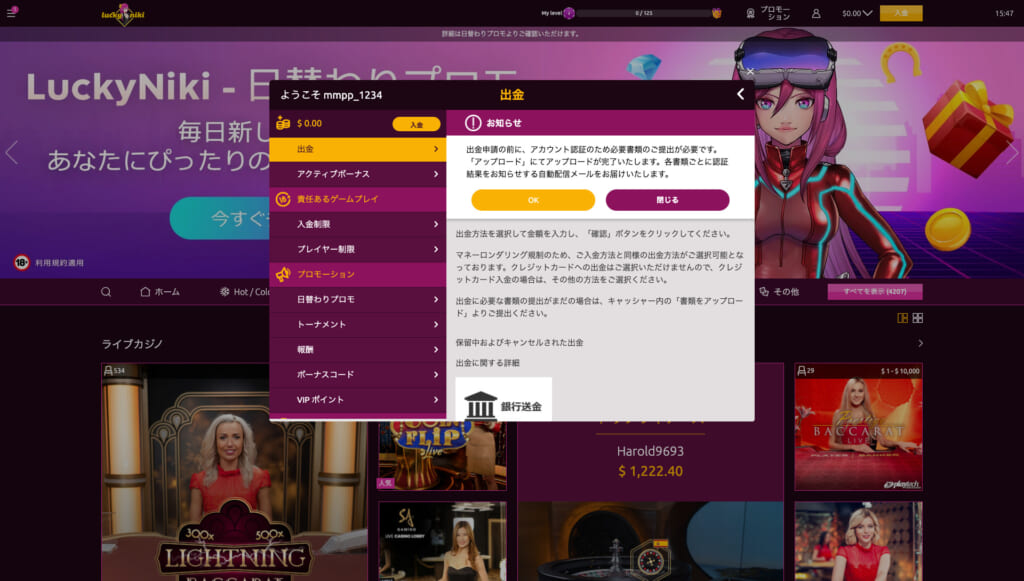This screenshot has width=1024, height=581.
Task: Expand the 出金 menu chevron
Action: [436, 149]
